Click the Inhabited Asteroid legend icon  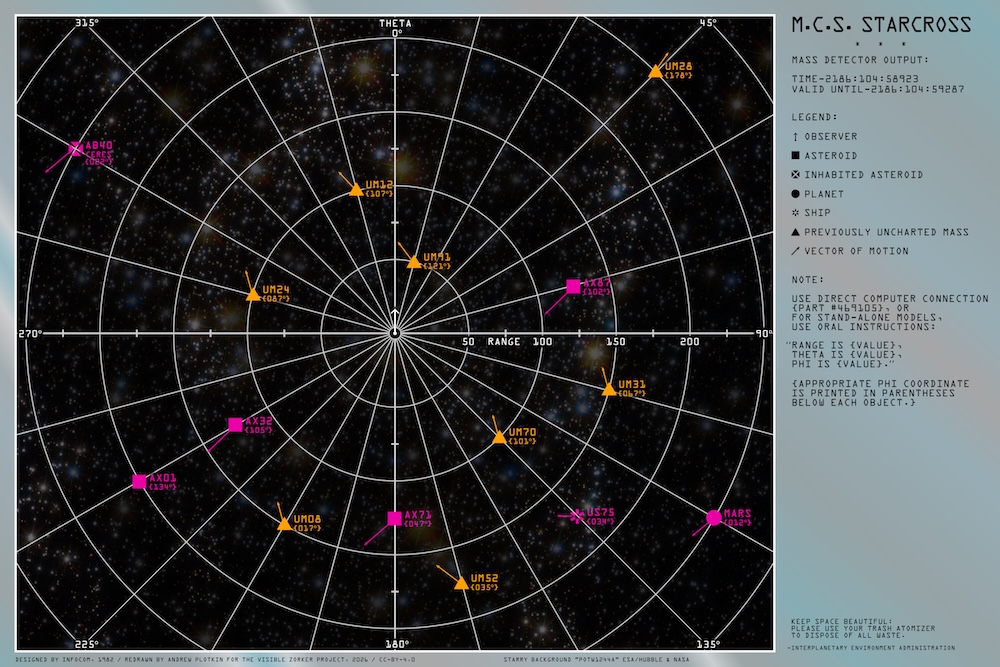[795, 174]
